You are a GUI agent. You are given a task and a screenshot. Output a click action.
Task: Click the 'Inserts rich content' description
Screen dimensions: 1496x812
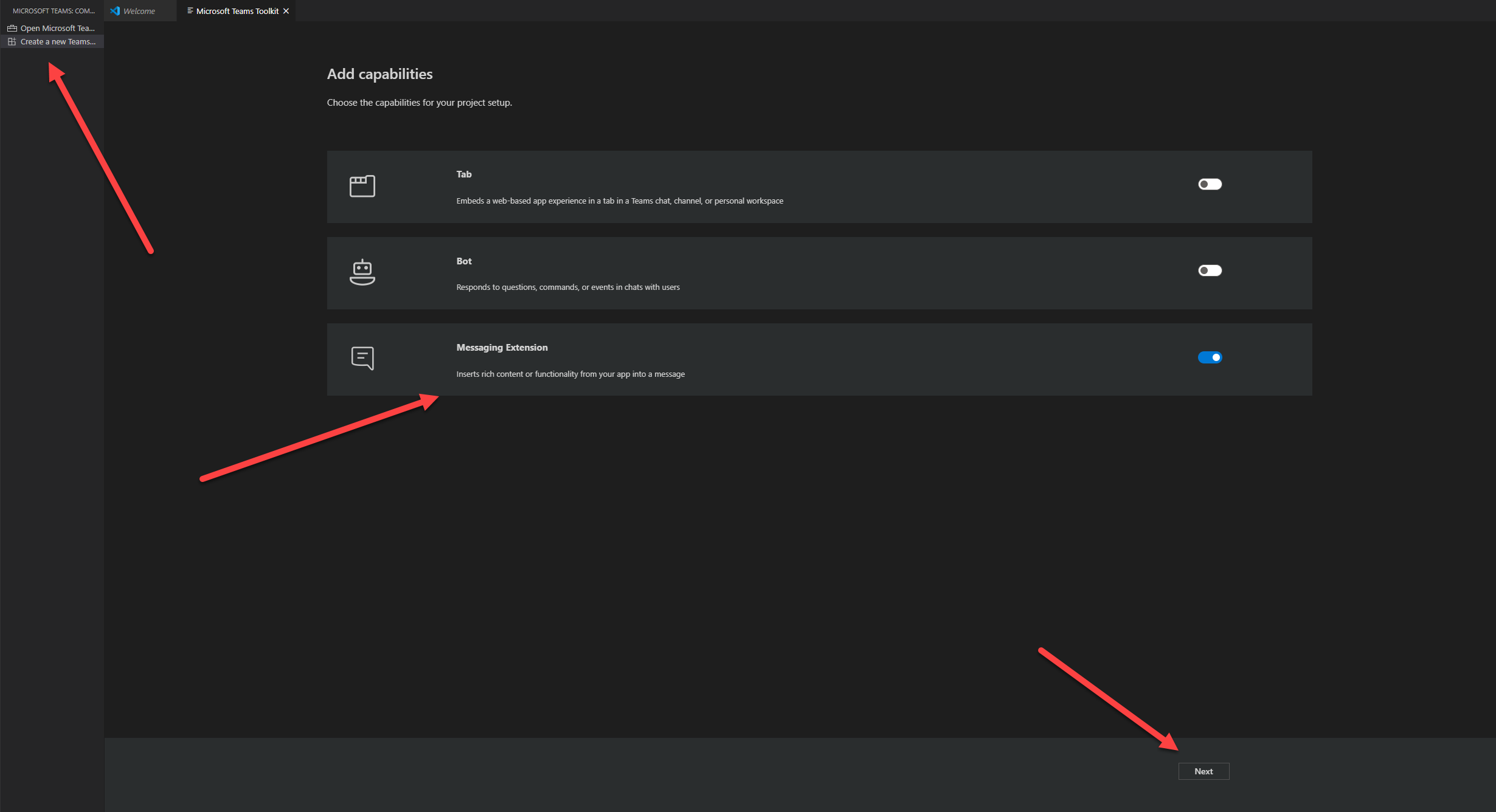[570, 374]
